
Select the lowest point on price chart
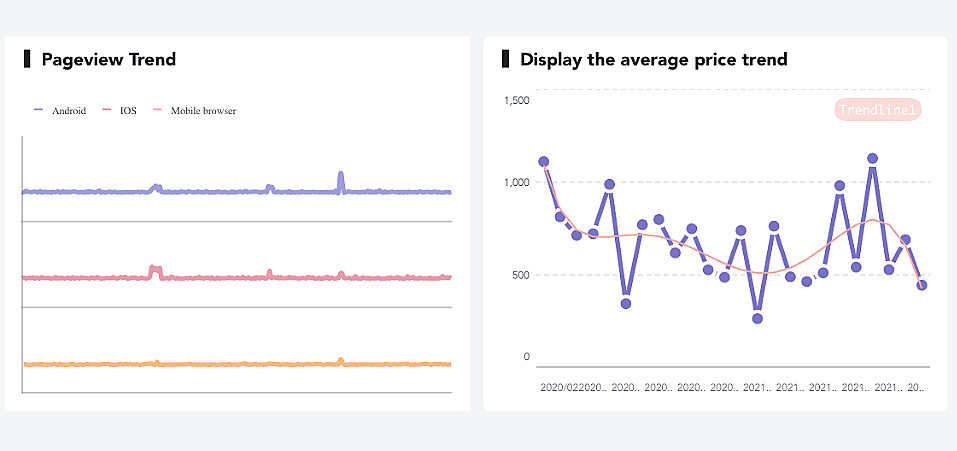[x=758, y=318]
